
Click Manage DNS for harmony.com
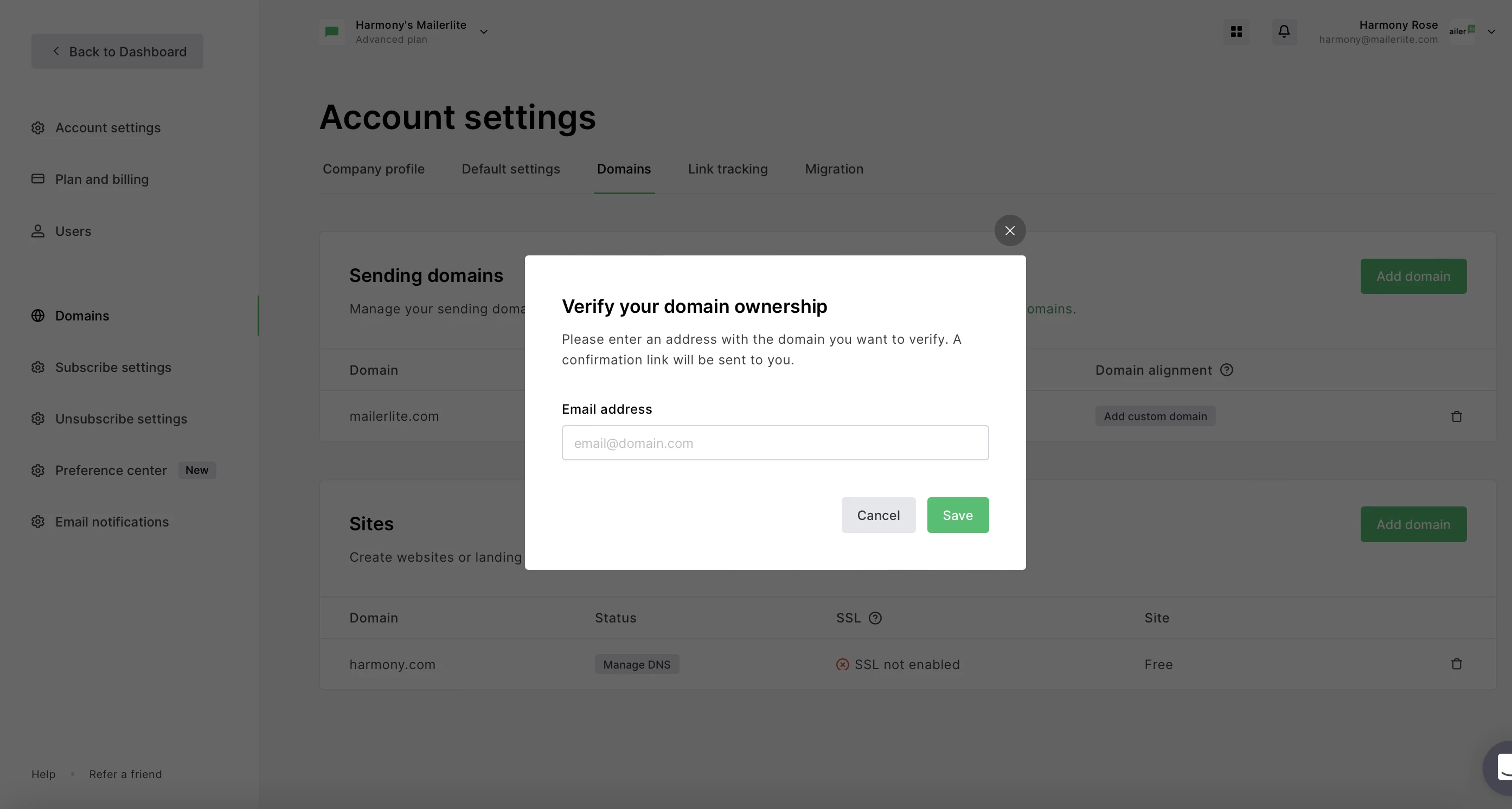[x=636, y=665]
